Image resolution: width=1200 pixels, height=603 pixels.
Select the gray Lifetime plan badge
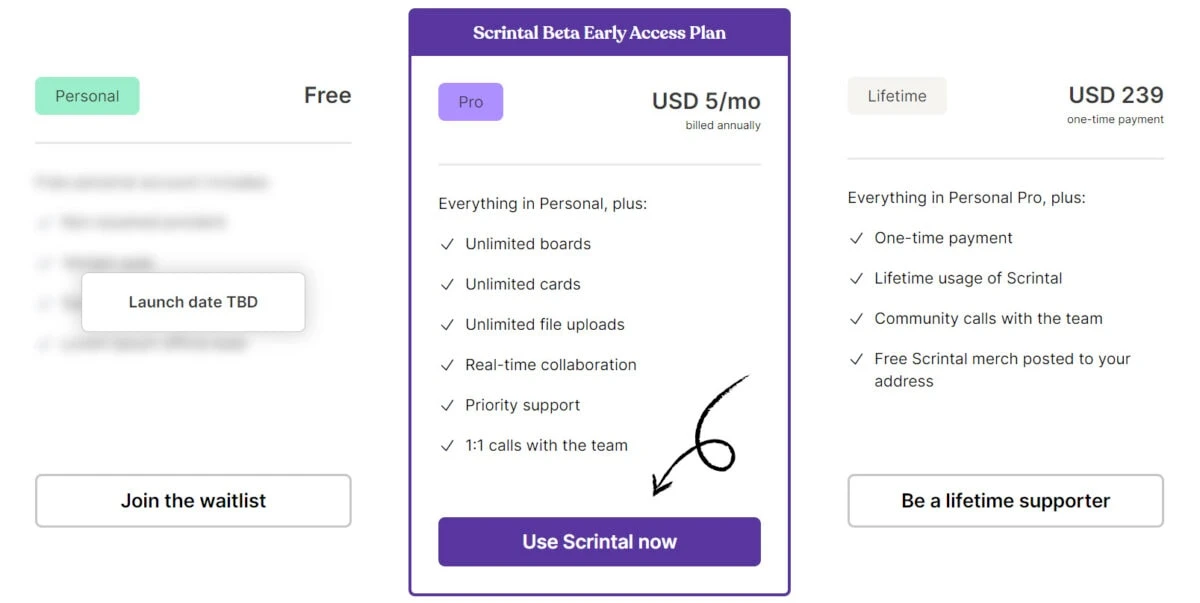click(x=897, y=96)
